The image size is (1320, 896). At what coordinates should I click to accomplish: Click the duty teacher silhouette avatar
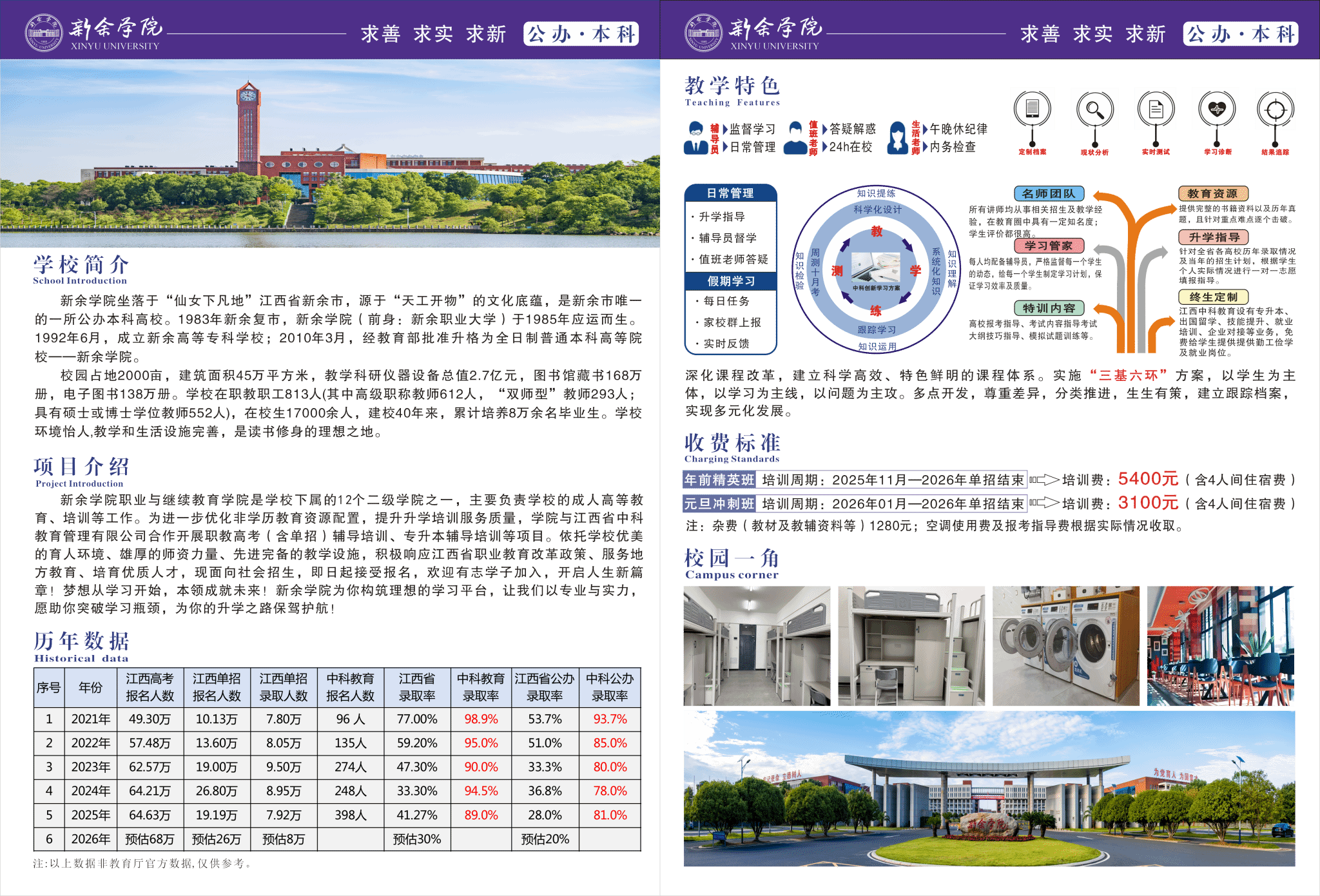(795, 138)
